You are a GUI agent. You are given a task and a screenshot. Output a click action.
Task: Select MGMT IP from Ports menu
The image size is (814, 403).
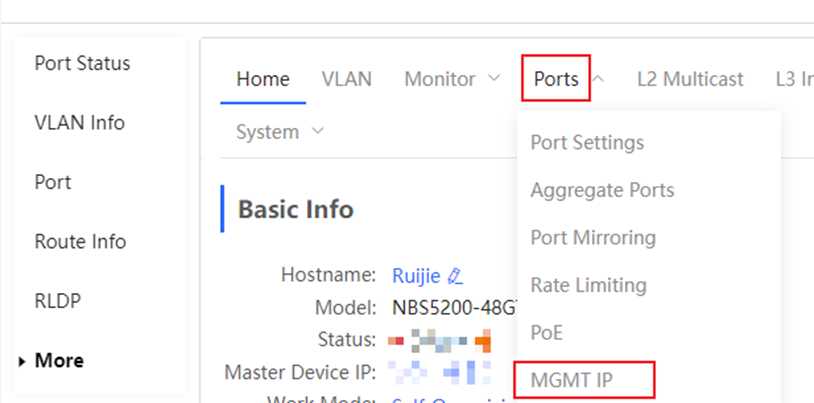[x=571, y=379]
